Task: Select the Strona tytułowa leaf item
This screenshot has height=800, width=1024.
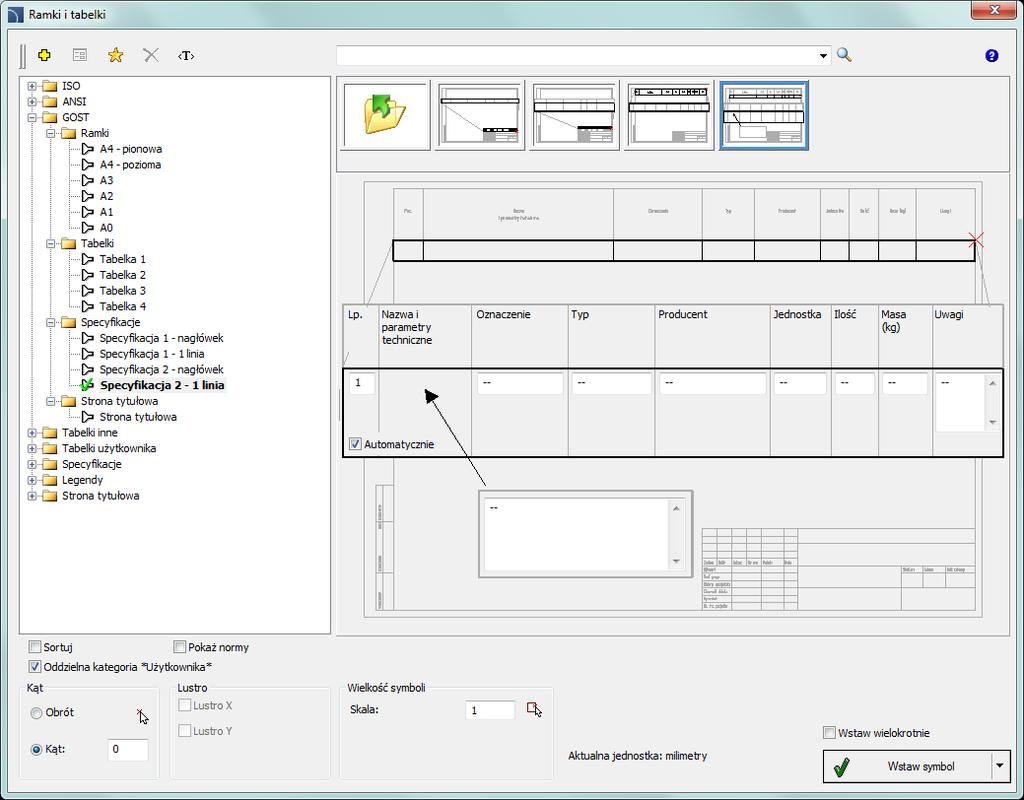Action: [x=138, y=417]
